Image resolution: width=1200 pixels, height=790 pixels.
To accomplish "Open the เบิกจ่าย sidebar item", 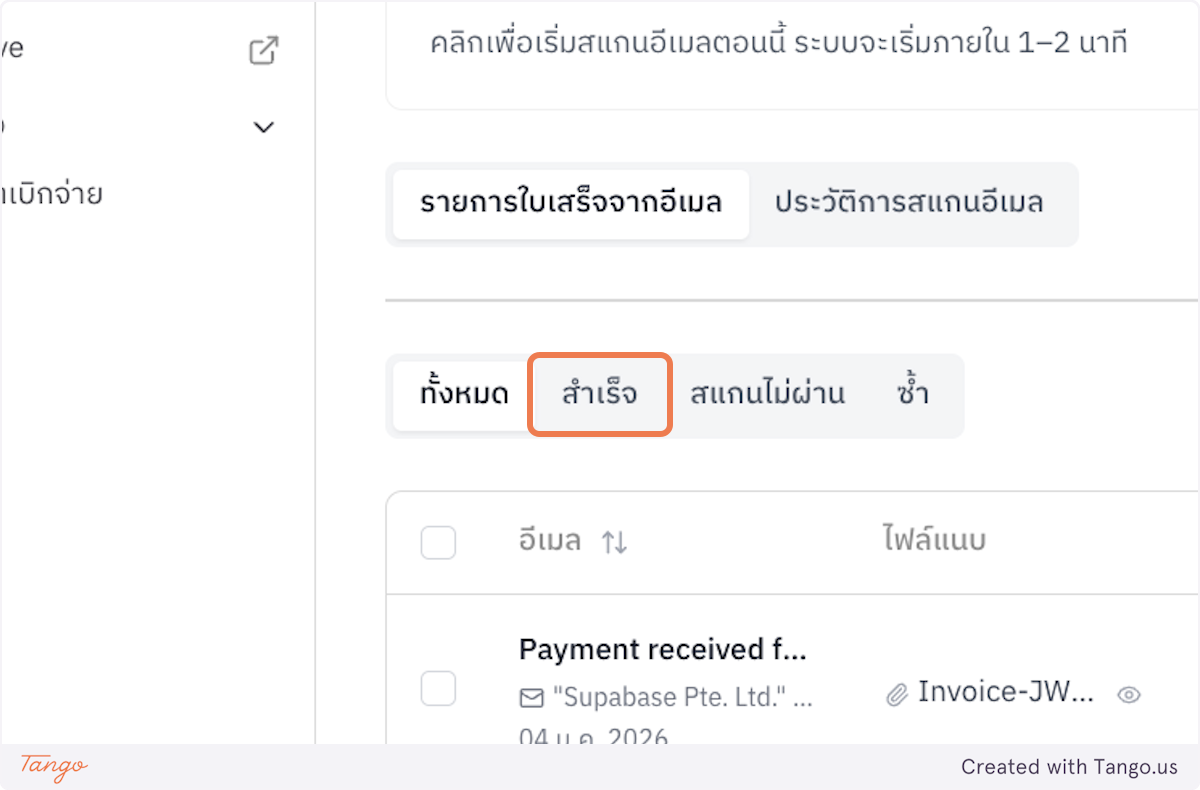I will (52, 194).
